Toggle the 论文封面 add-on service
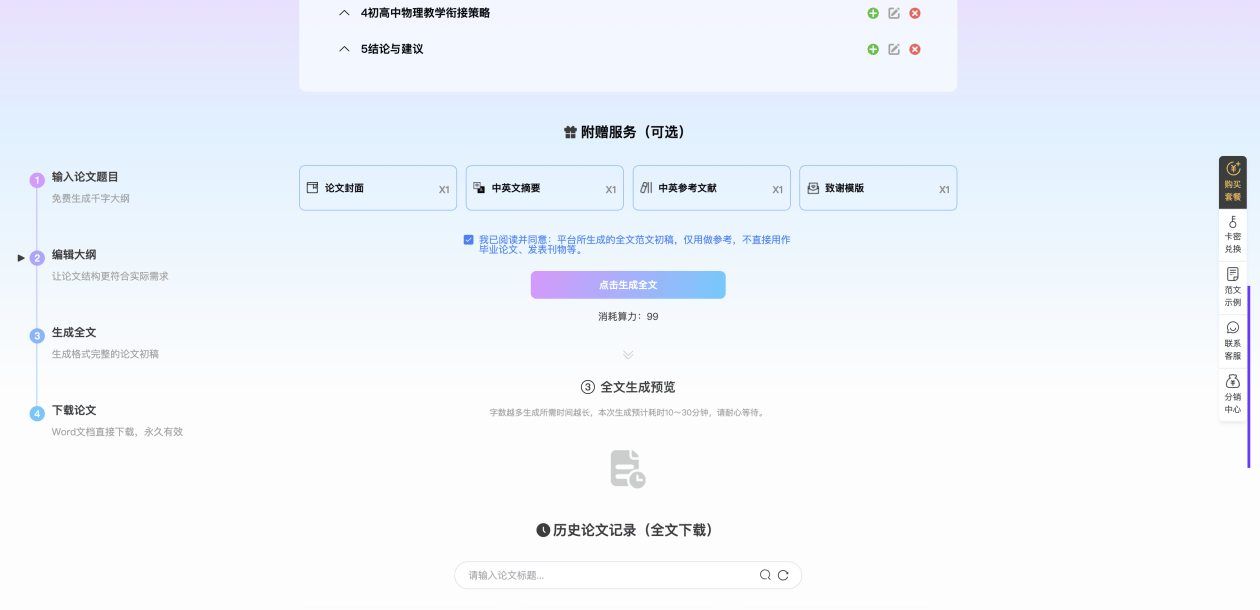1260x610 pixels. (x=378, y=188)
